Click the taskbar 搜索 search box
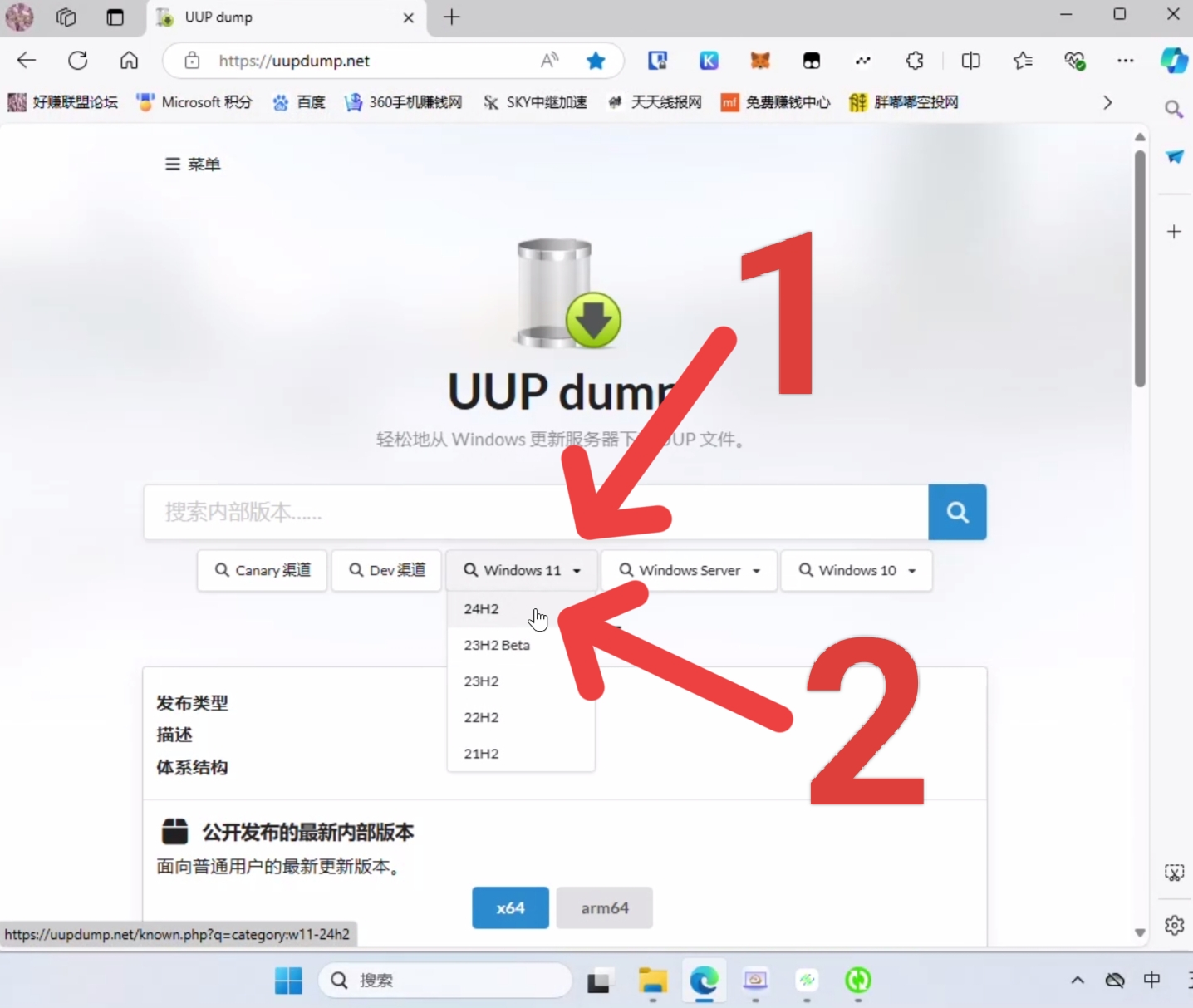Screen dimensions: 1193x1008 pyautogui.click(x=445, y=981)
